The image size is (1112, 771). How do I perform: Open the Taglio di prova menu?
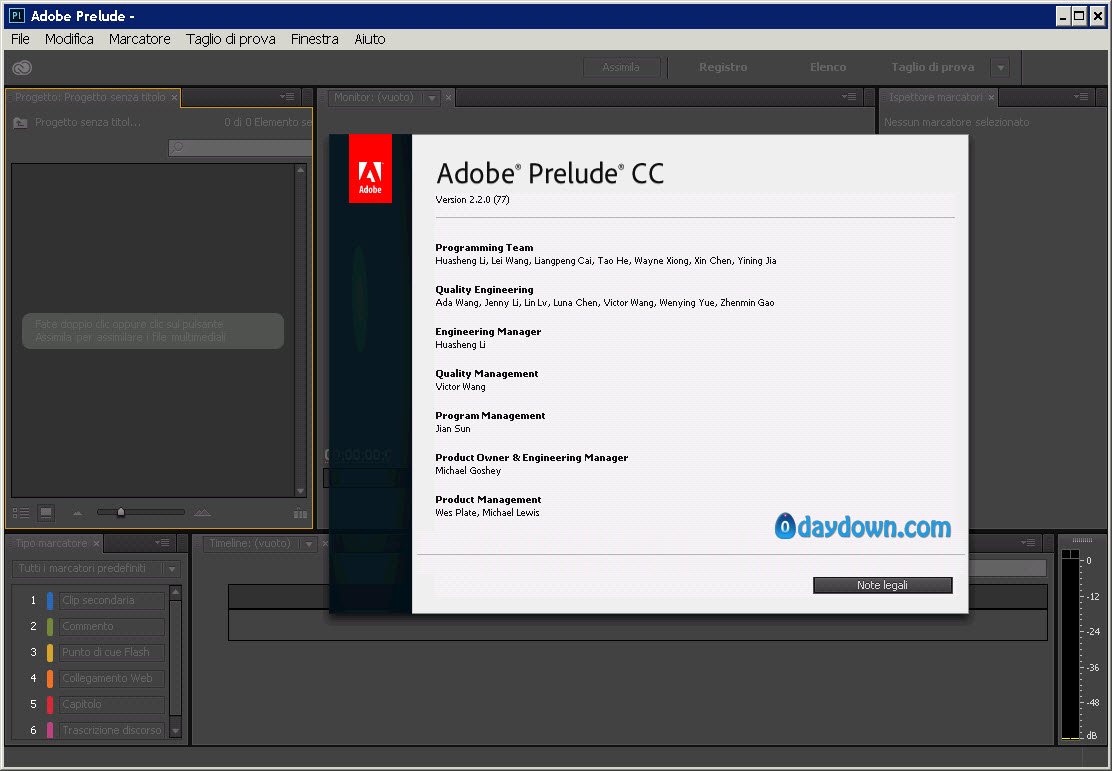pyautogui.click(x=230, y=39)
